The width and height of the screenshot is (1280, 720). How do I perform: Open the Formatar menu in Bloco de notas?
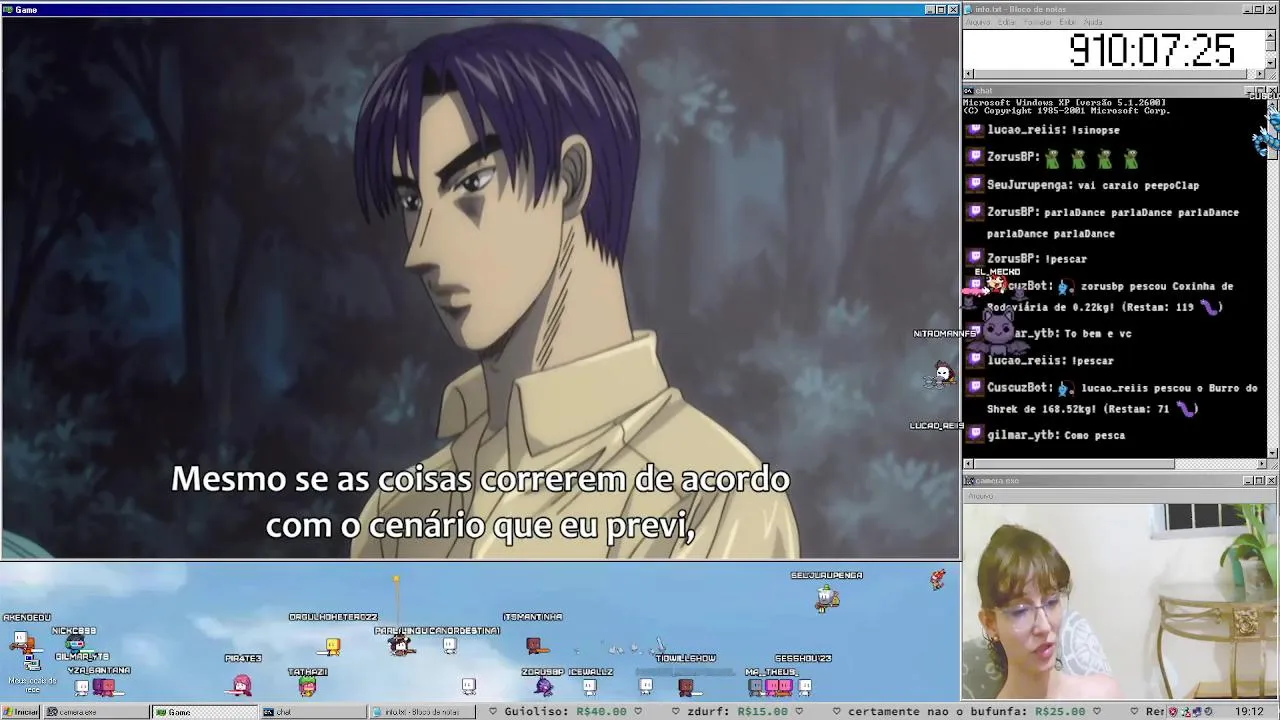coord(1038,22)
